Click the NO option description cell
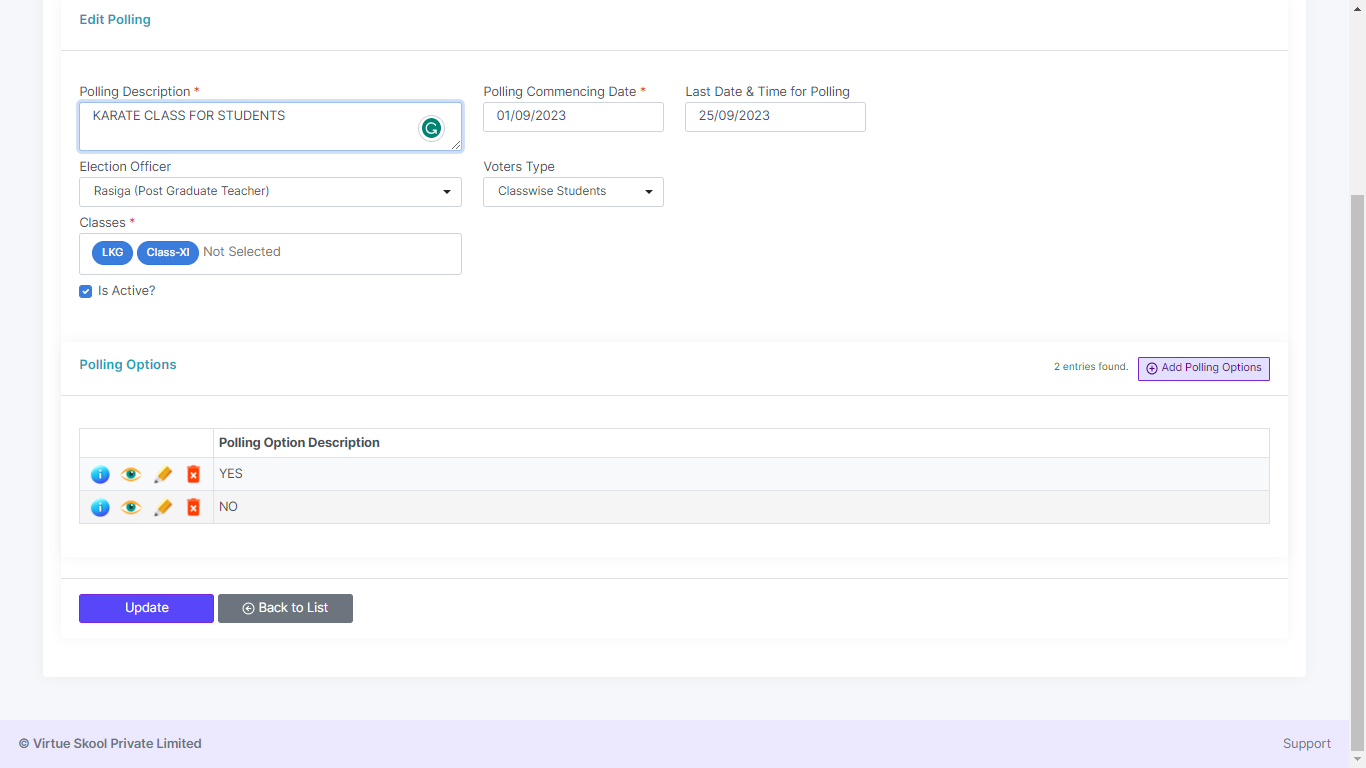The width and height of the screenshot is (1366, 768). [741, 507]
